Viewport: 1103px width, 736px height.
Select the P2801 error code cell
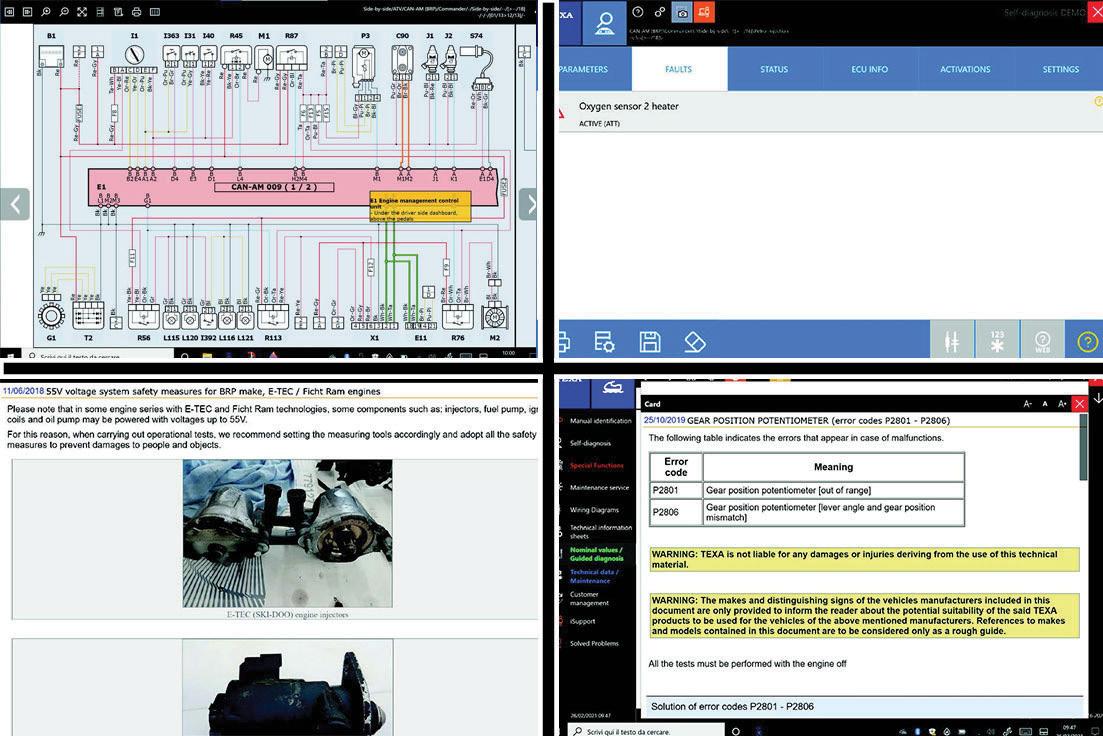tap(676, 490)
